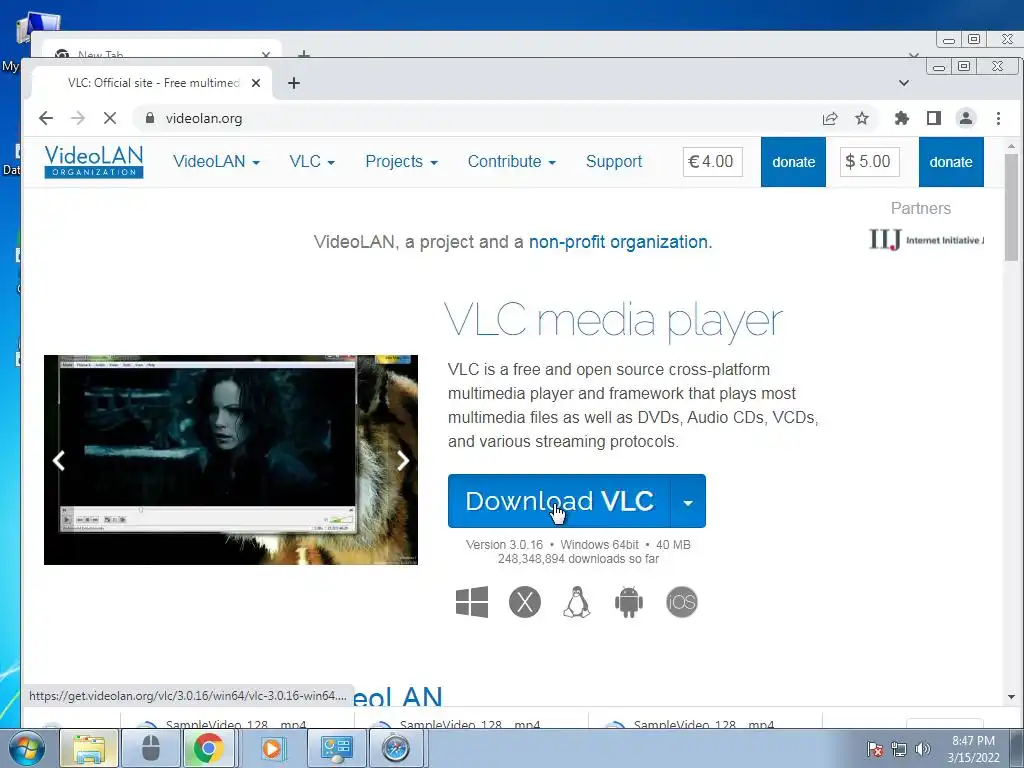Click donate button next to euro amount
Viewport: 1024px width, 768px height.
pos(793,162)
